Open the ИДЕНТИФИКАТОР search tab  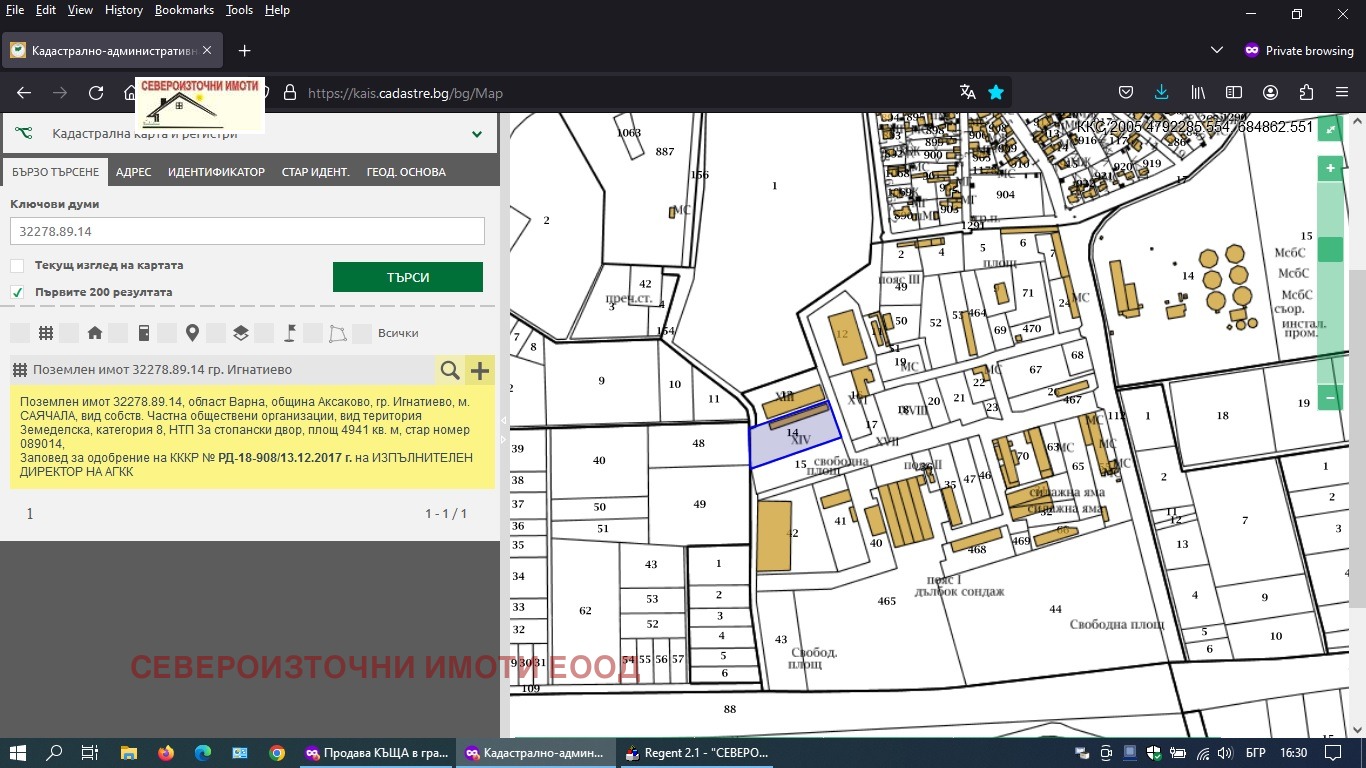click(216, 172)
